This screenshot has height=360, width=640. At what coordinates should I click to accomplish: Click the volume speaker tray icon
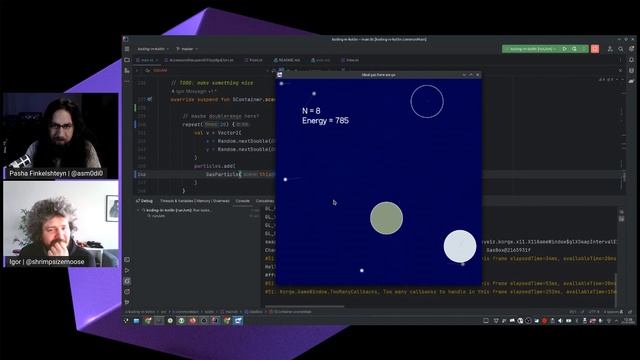[560, 321]
